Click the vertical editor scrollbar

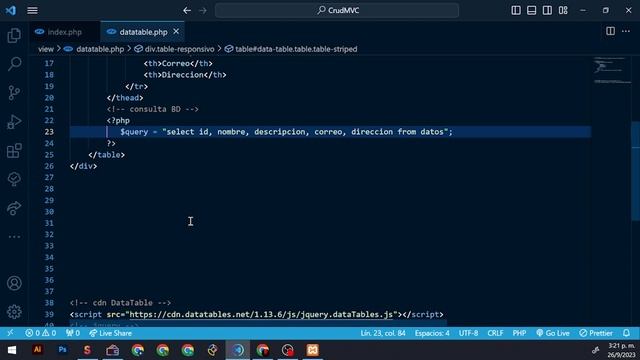pos(636,171)
